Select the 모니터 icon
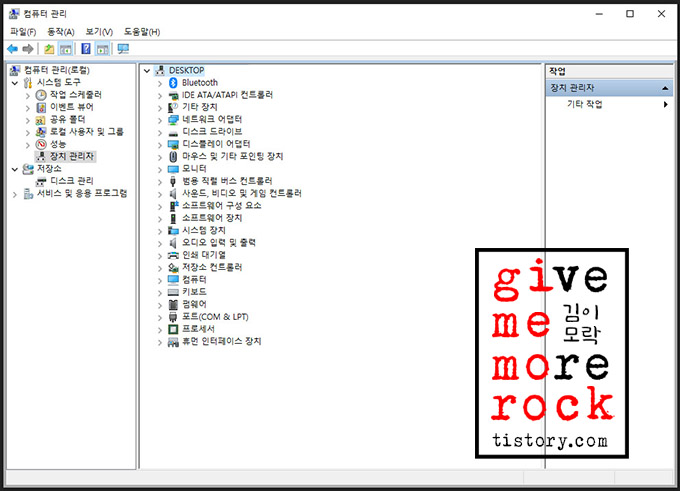Image resolution: width=680 pixels, height=491 pixels. coord(173,169)
